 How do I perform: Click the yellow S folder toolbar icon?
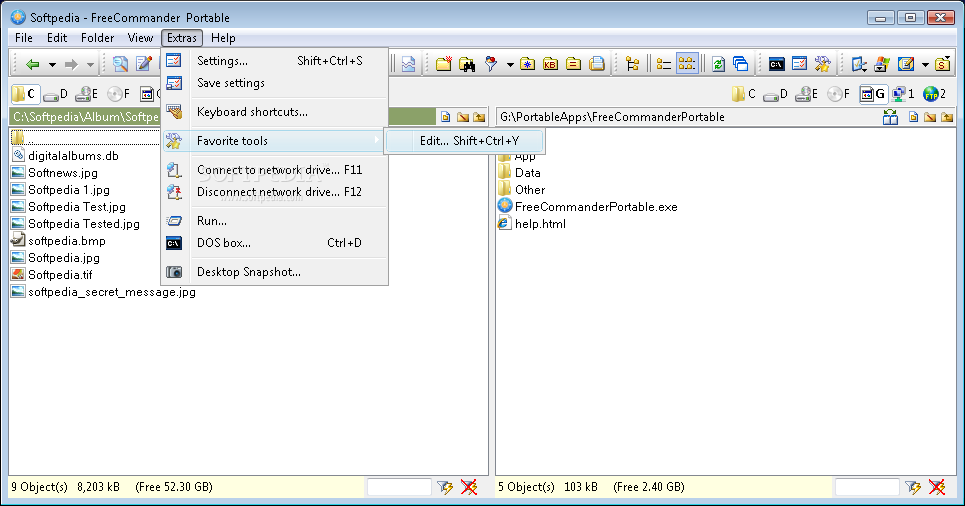pos(942,63)
